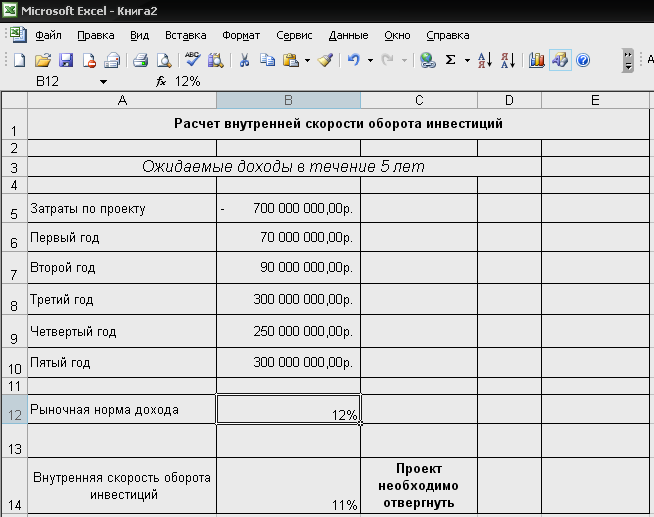Viewport: 654px width, 517px height.
Task: Select the title Расчет внутренней скорости cell
Action: click(x=338, y=124)
